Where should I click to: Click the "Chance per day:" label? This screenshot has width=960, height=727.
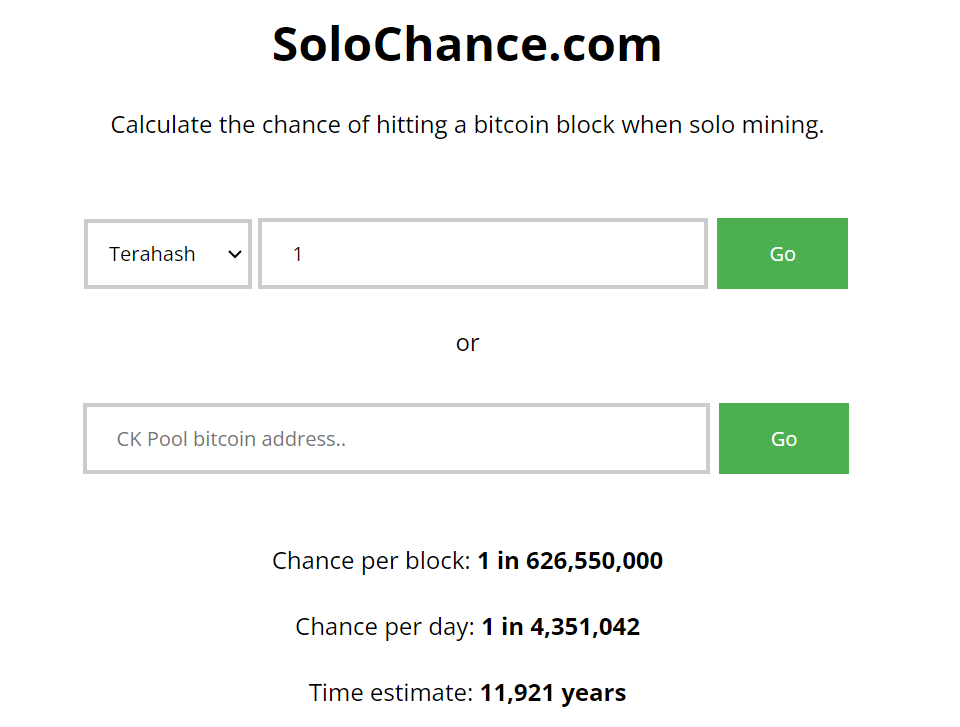coord(385,627)
